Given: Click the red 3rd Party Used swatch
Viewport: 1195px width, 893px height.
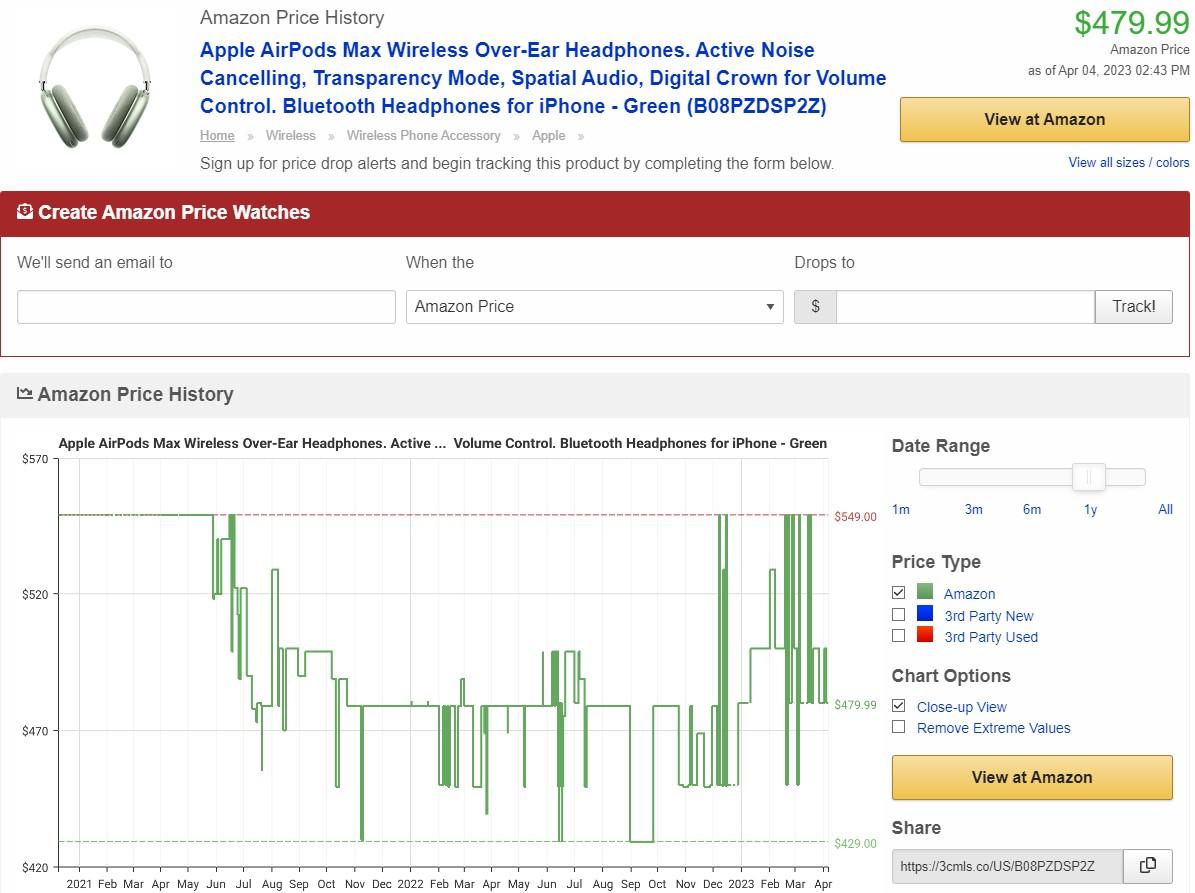Looking at the screenshot, I should [x=925, y=635].
